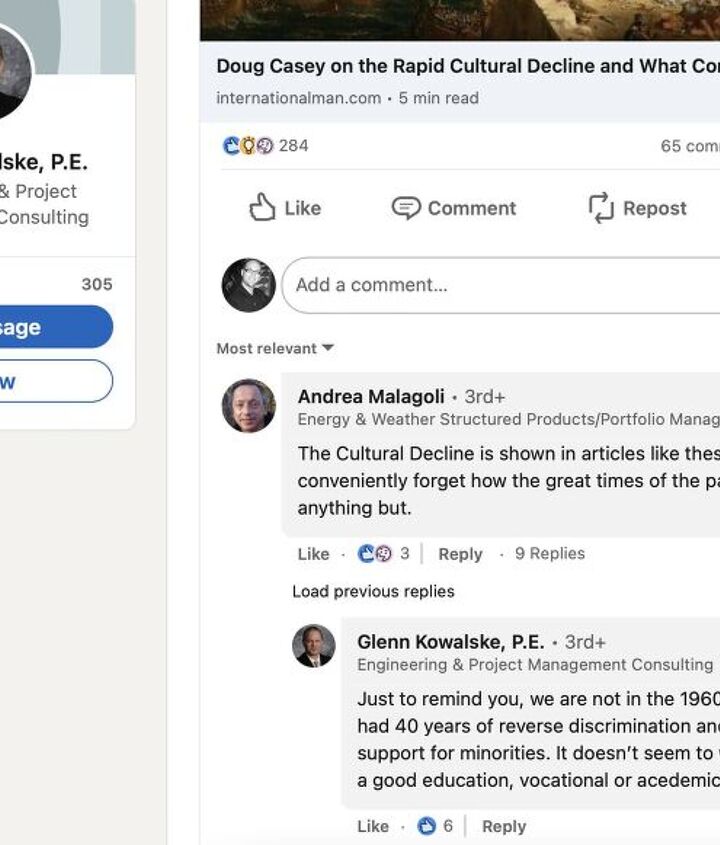
Task: Click reaction icons on Andrea's comment
Action: 375,554
